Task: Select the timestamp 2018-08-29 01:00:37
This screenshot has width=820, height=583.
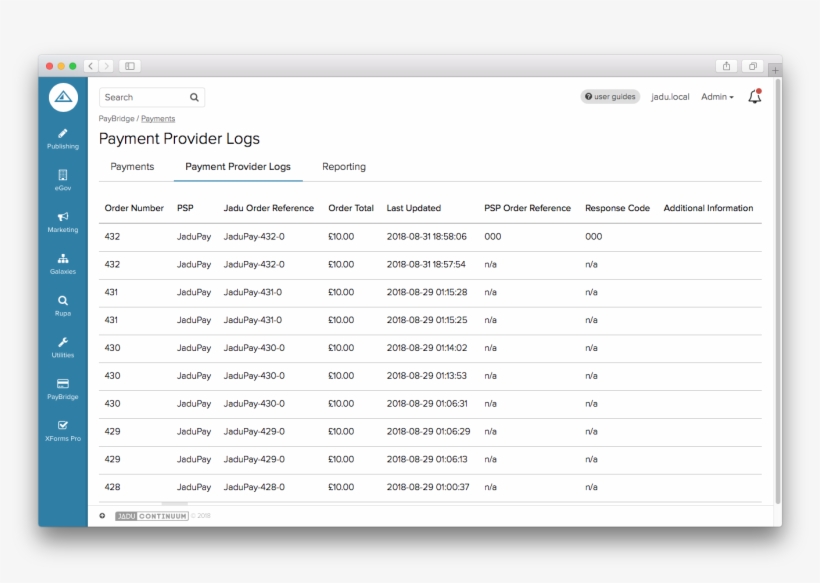Action: 428,487
